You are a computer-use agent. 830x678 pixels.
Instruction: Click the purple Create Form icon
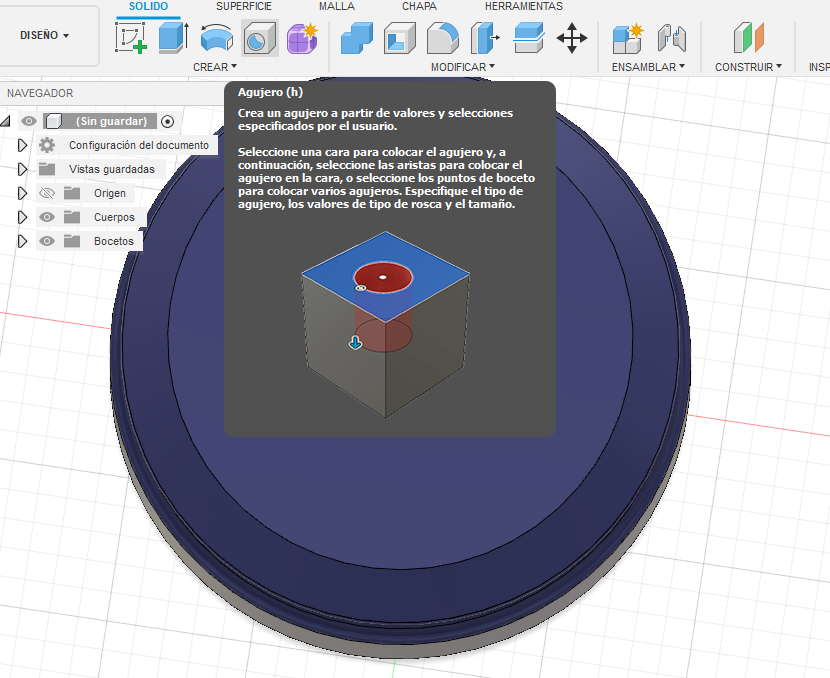302,38
